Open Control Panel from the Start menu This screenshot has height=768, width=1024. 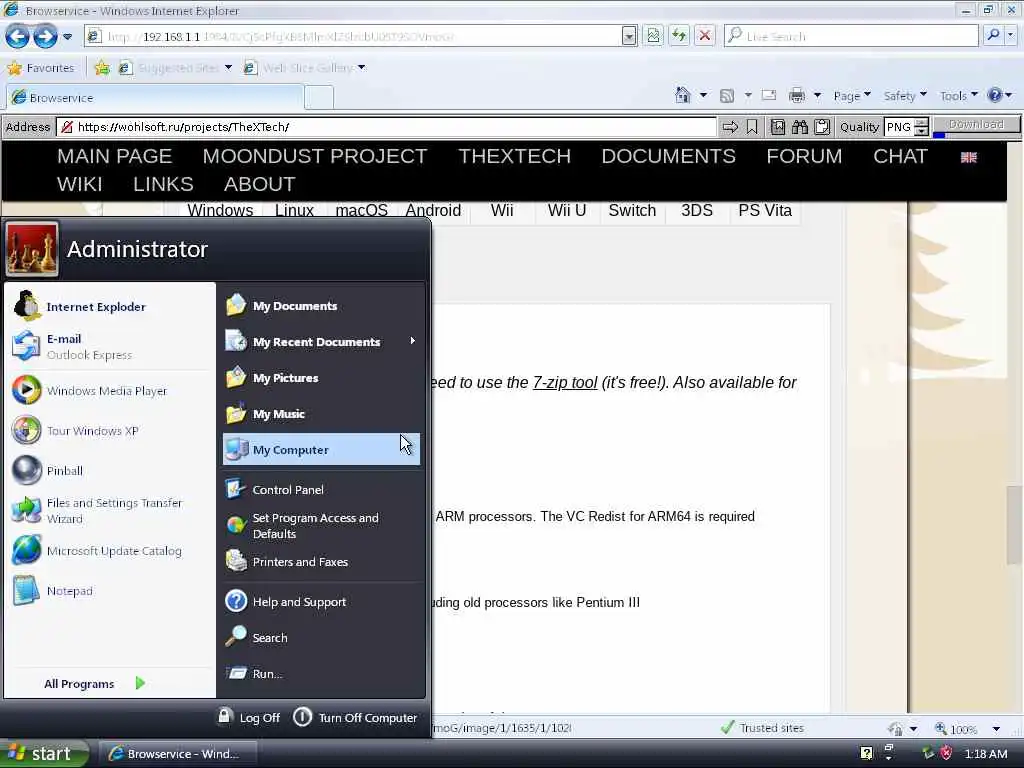tap(321, 490)
